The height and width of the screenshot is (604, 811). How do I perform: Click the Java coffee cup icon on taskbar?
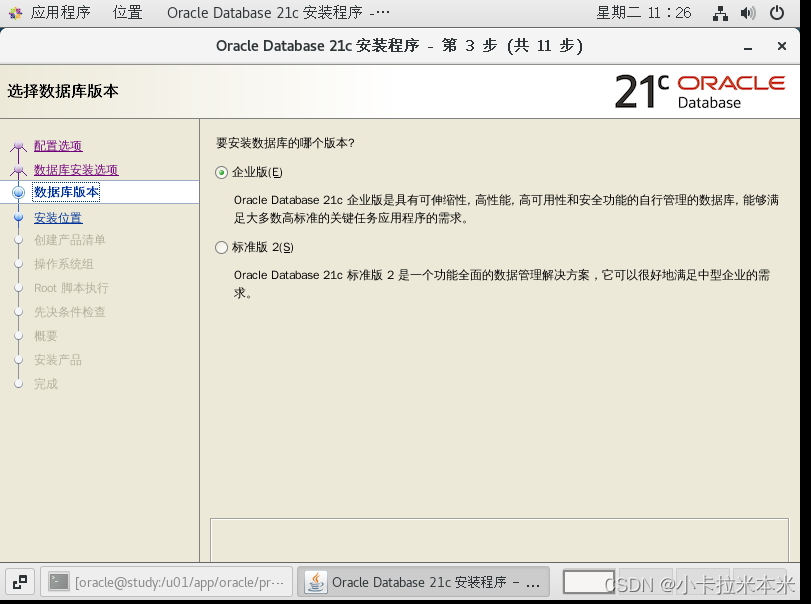point(315,580)
